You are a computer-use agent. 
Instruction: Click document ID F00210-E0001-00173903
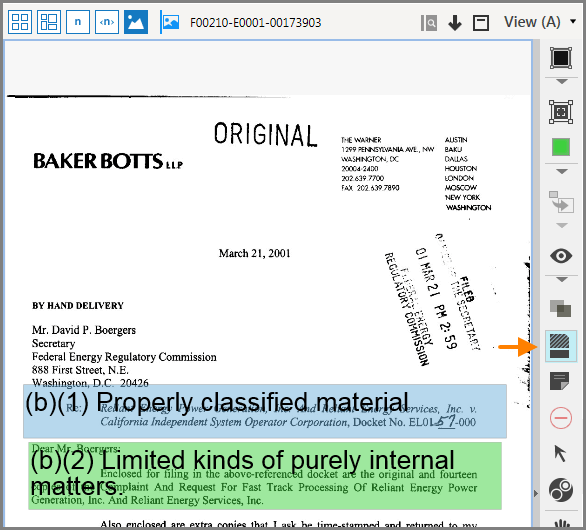(256, 23)
